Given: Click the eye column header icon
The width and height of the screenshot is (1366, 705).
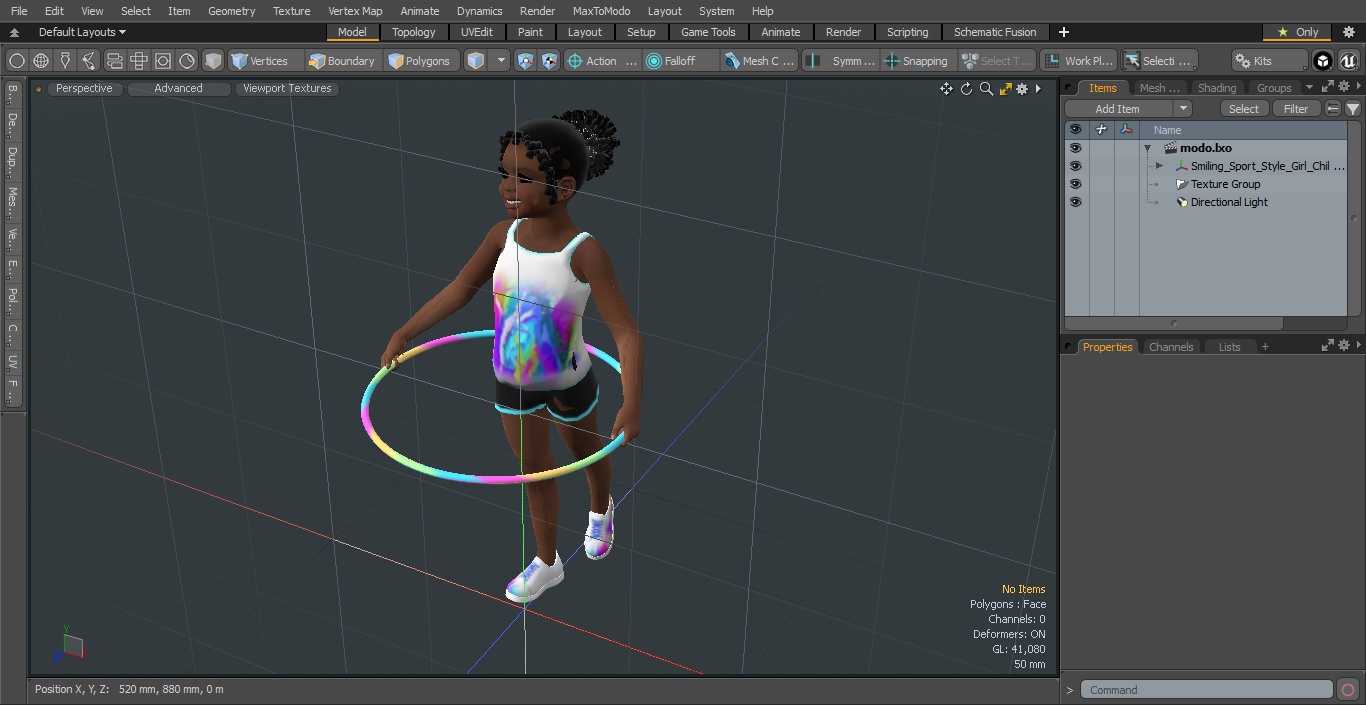Looking at the screenshot, I should (x=1075, y=130).
